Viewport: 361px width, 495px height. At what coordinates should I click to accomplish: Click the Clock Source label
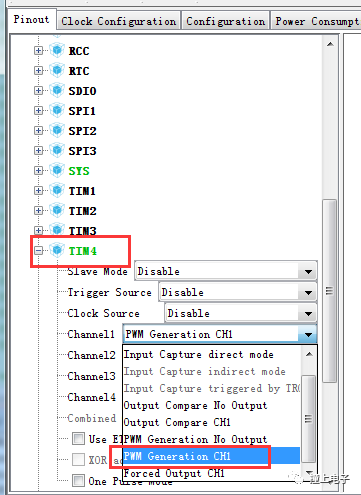[103, 313]
